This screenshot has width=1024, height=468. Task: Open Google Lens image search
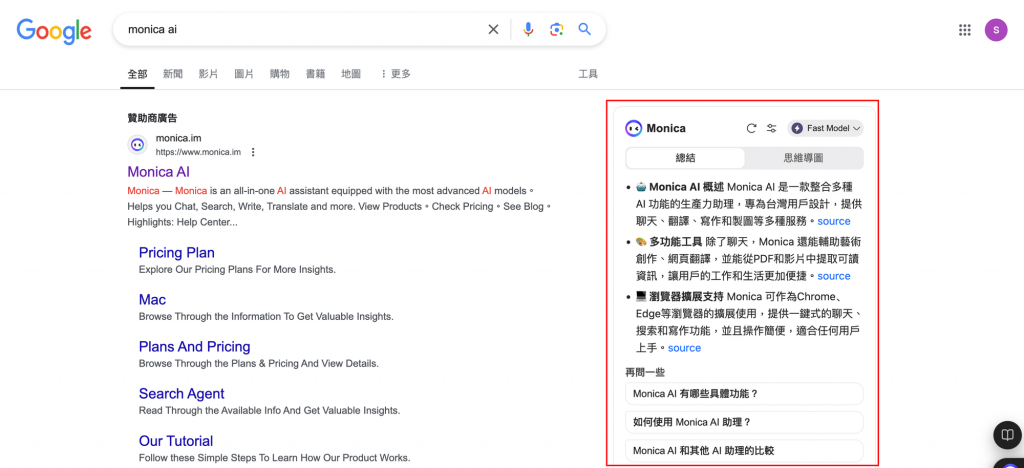coord(556,29)
